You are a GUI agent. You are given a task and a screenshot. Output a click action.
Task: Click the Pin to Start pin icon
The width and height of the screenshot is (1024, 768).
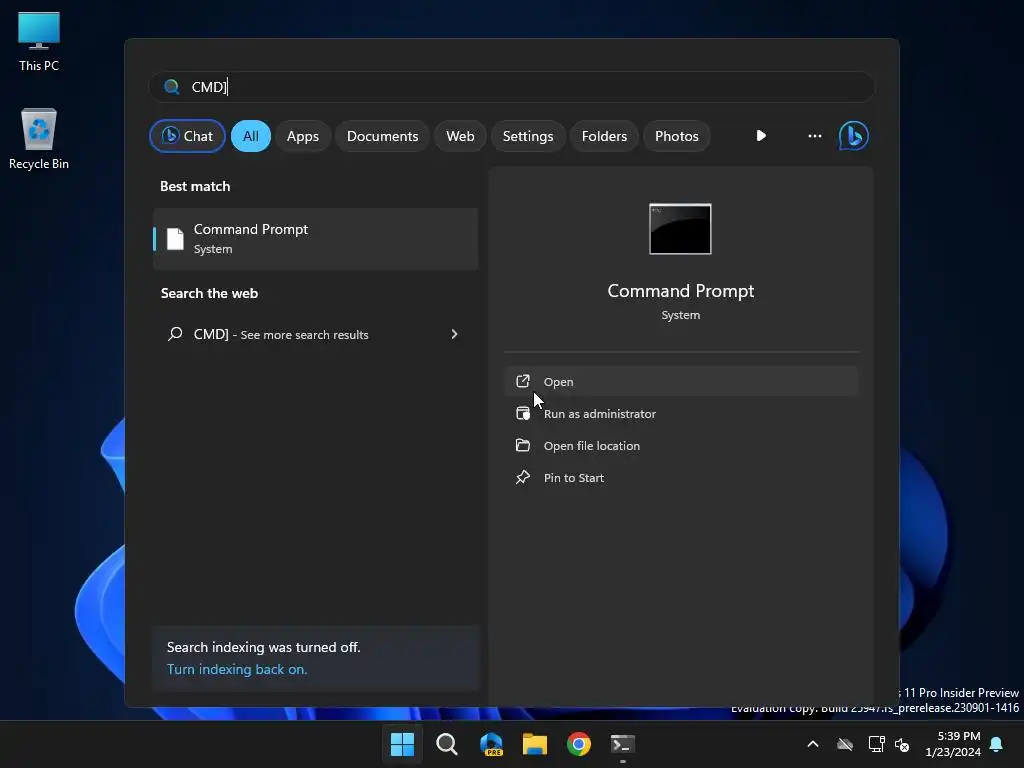coord(522,477)
